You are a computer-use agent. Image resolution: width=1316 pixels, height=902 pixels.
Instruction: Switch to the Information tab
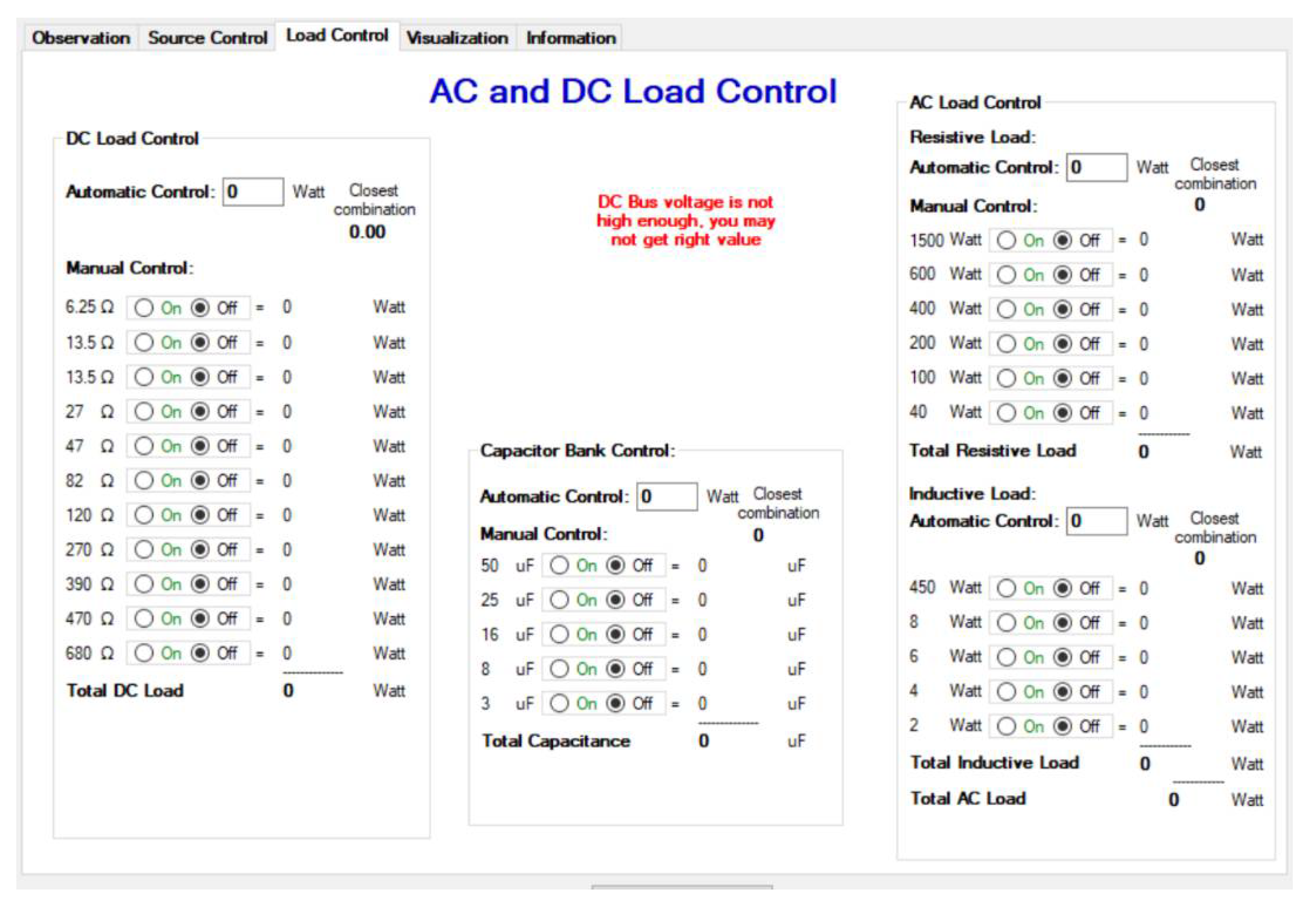[x=570, y=38]
